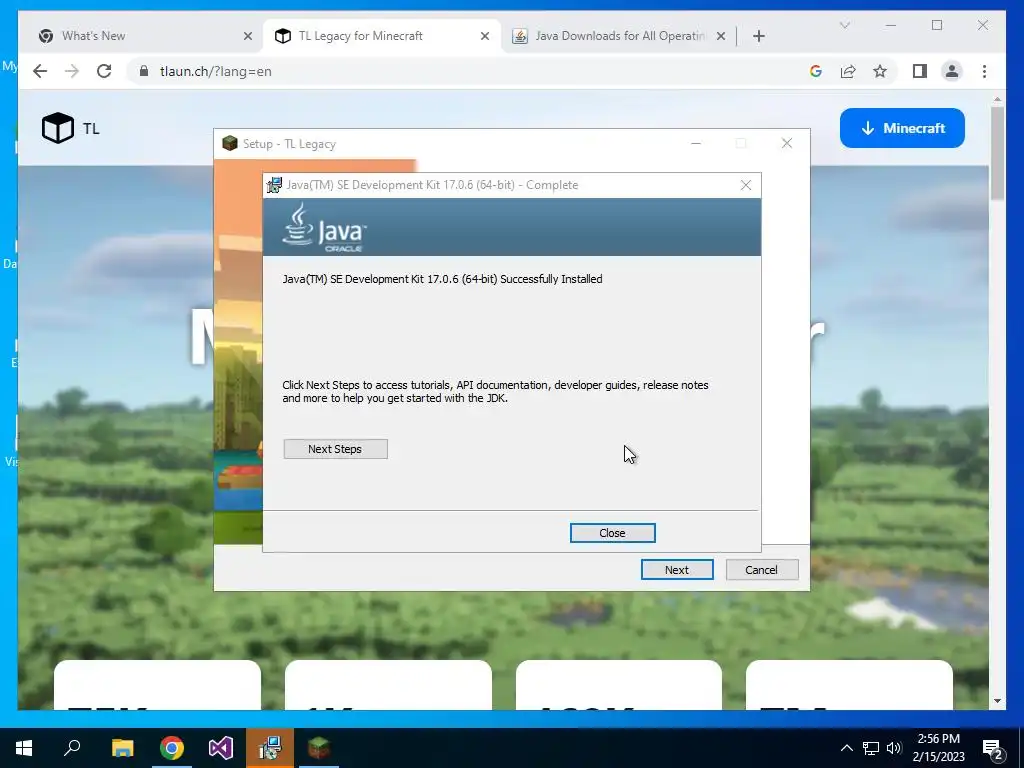Switch to the Java Downloads tab
The width and height of the screenshot is (1024, 768).
[619, 36]
